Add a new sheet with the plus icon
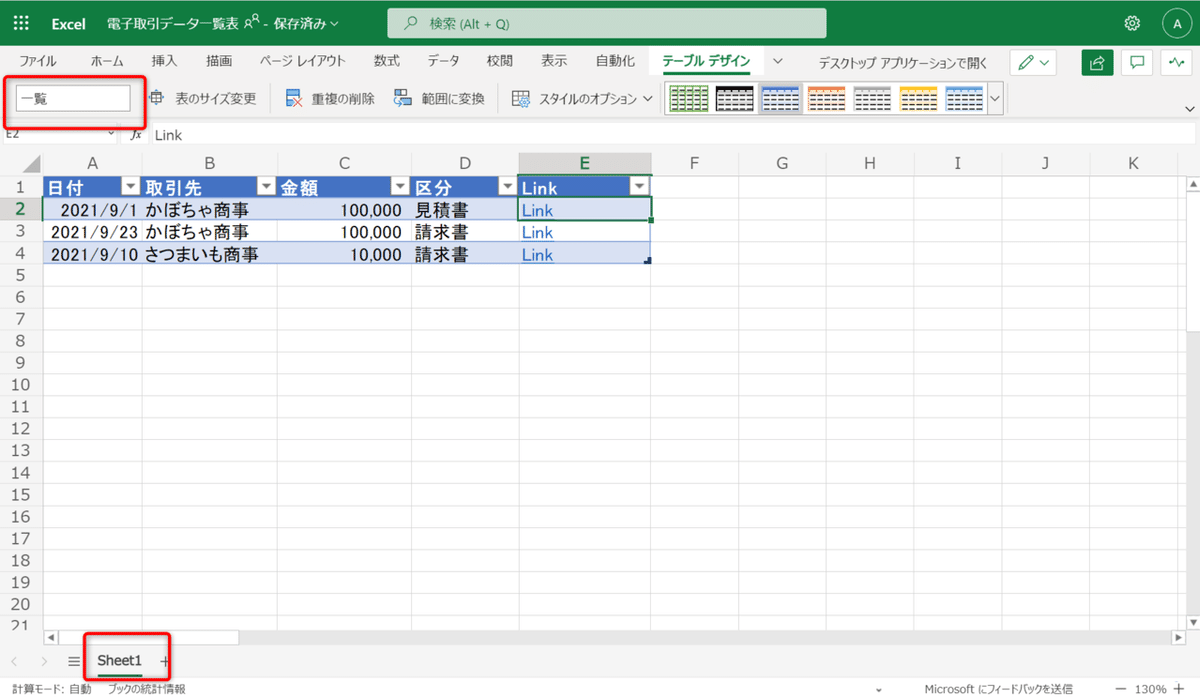1200x697 pixels. (164, 661)
